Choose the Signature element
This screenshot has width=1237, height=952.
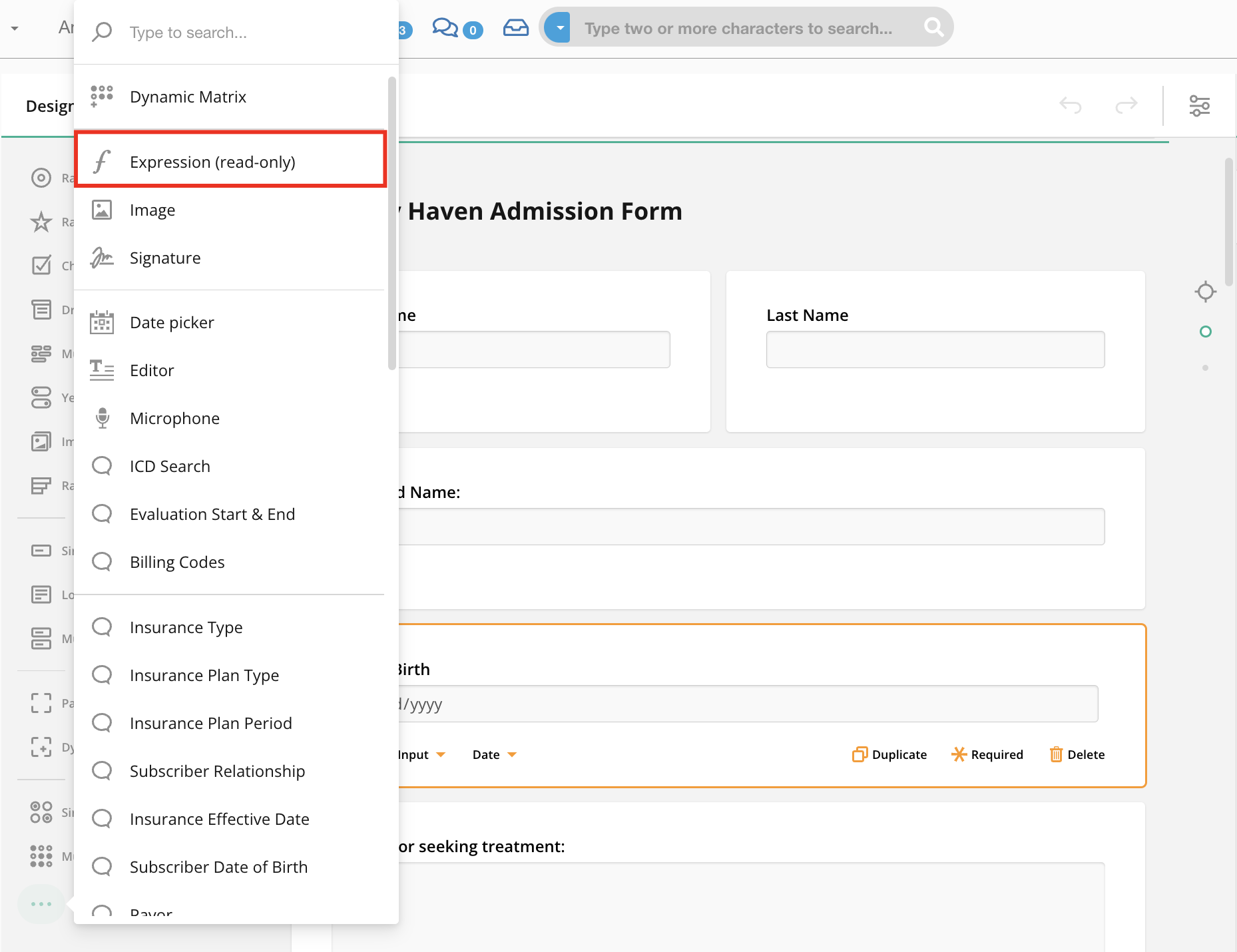click(164, 258)
